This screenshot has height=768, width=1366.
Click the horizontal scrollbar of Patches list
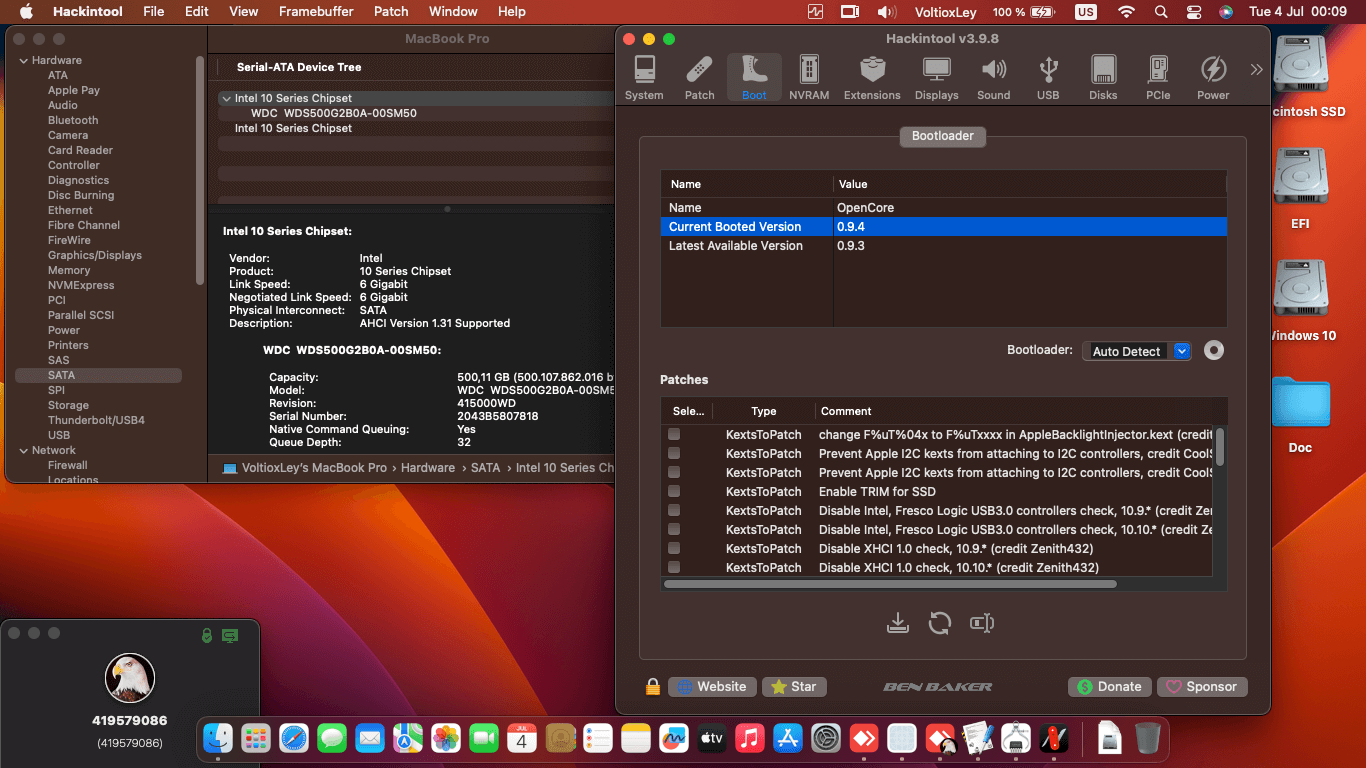(x=890, y=583)
